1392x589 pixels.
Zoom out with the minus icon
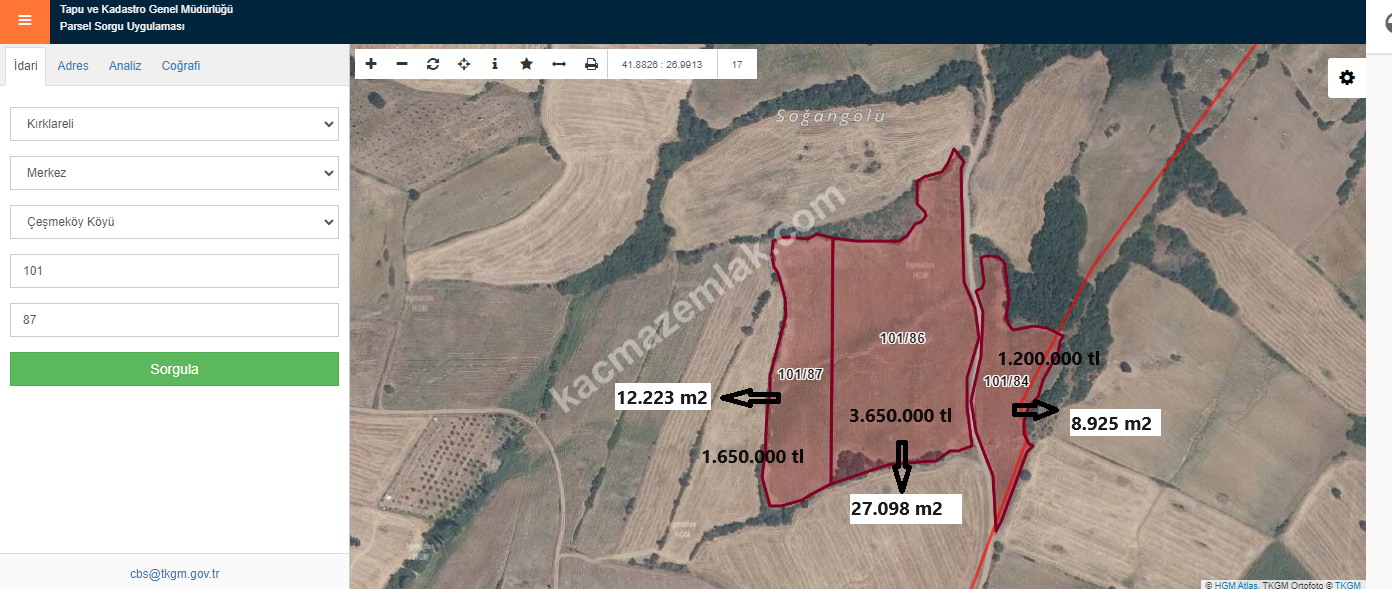click(402, 64)
